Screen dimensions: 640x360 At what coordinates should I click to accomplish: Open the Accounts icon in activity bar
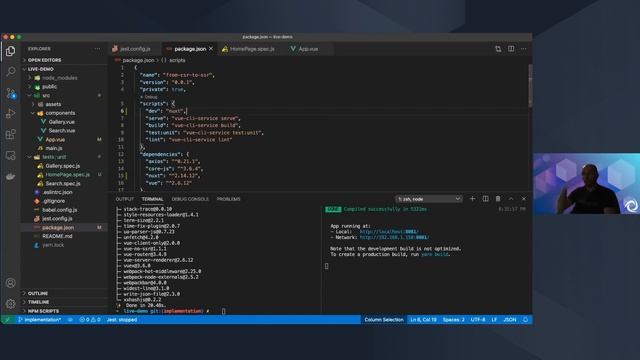click(x=11, y=282)
